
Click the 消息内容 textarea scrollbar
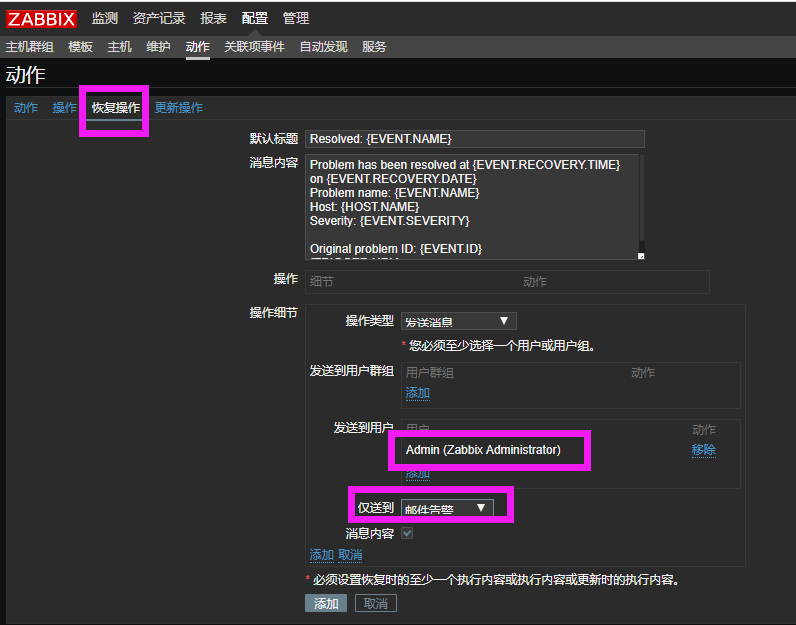pyautogui.click(x=642, y=198)
